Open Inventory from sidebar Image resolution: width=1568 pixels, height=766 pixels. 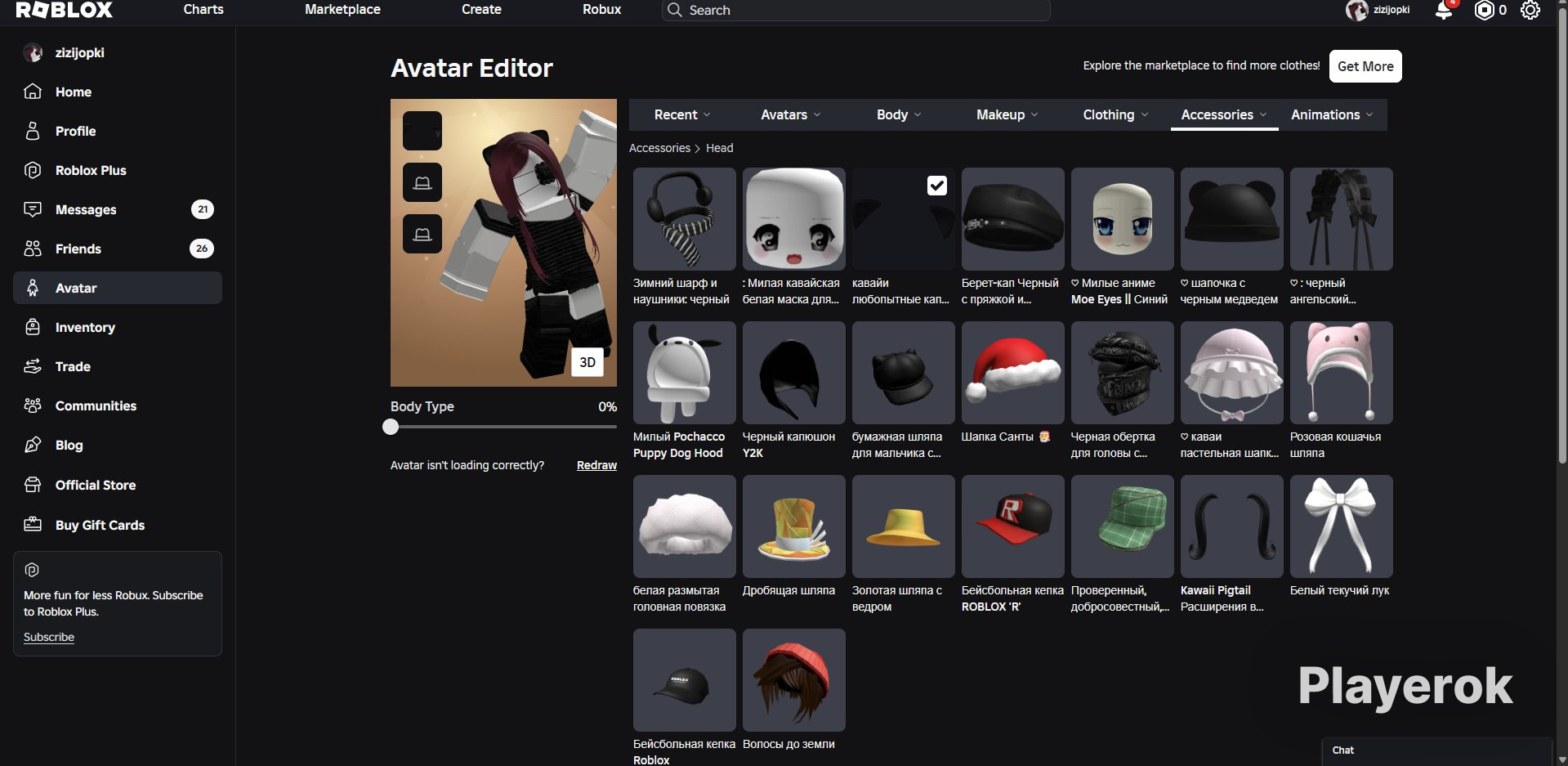pos(118,327)
